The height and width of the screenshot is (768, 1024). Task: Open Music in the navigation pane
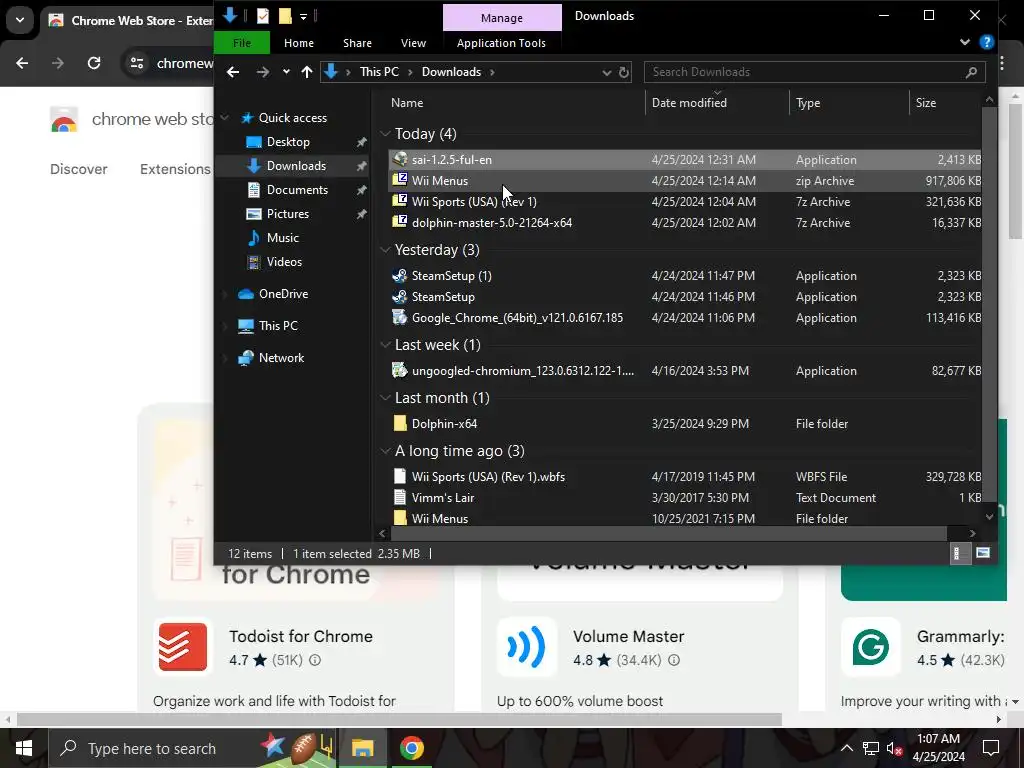coord(282,238)
